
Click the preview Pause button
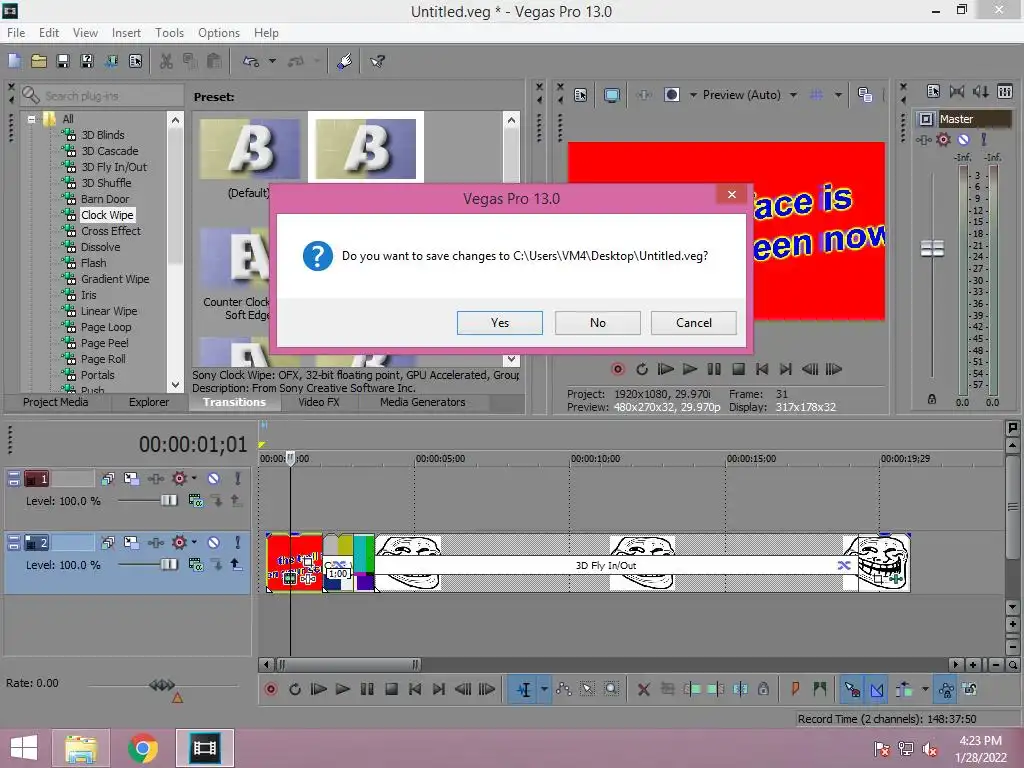(714, 369)
